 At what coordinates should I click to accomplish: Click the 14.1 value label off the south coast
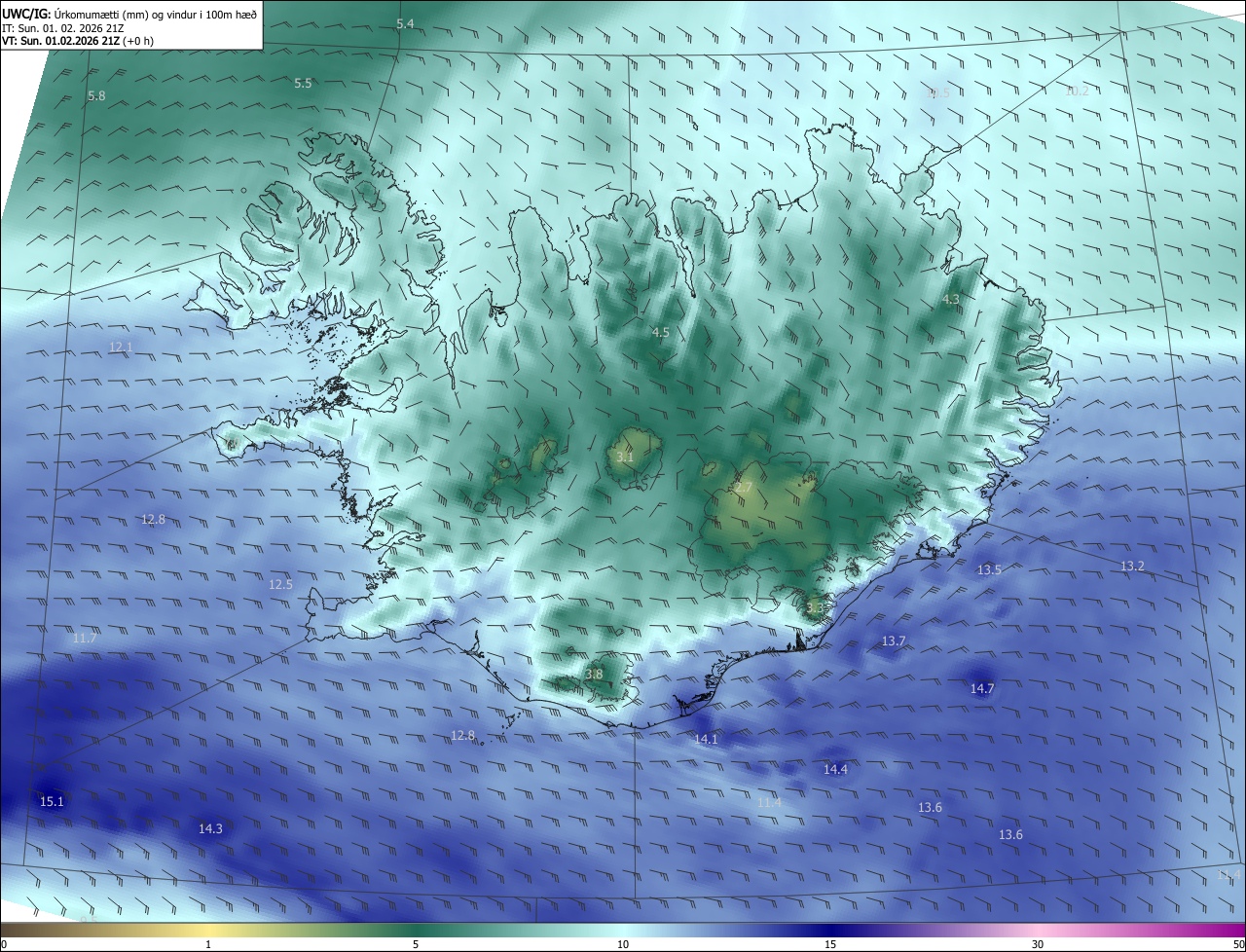click(706, 739)
